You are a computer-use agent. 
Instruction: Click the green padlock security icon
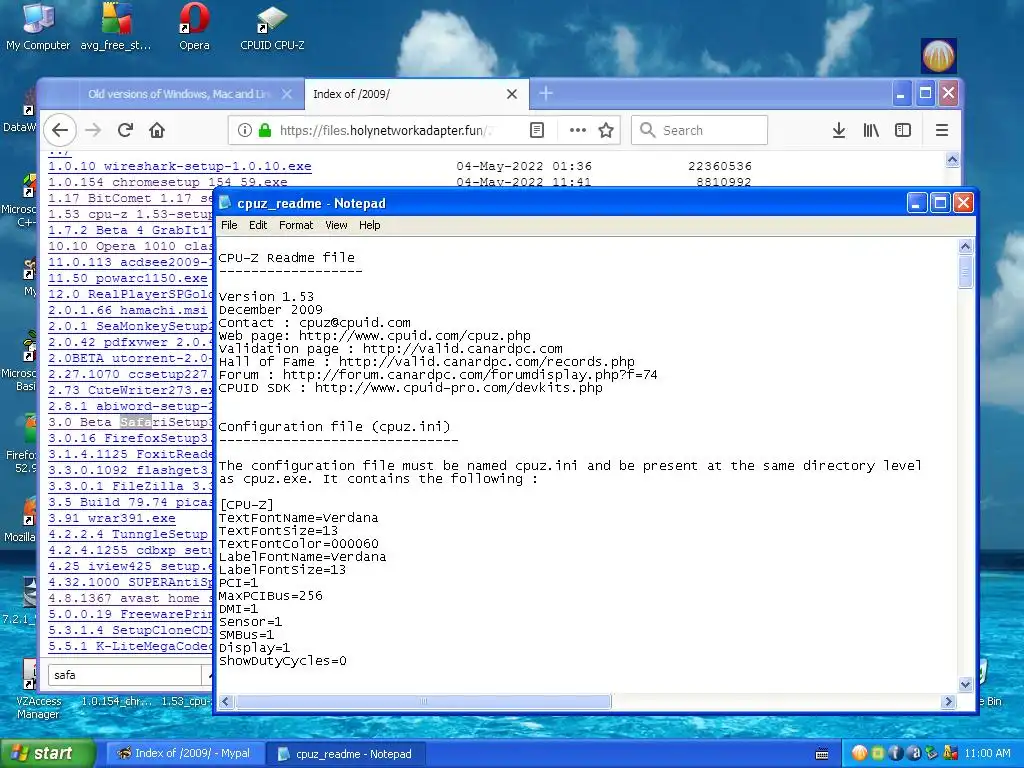pyautogui.click(x=265, y=130)
